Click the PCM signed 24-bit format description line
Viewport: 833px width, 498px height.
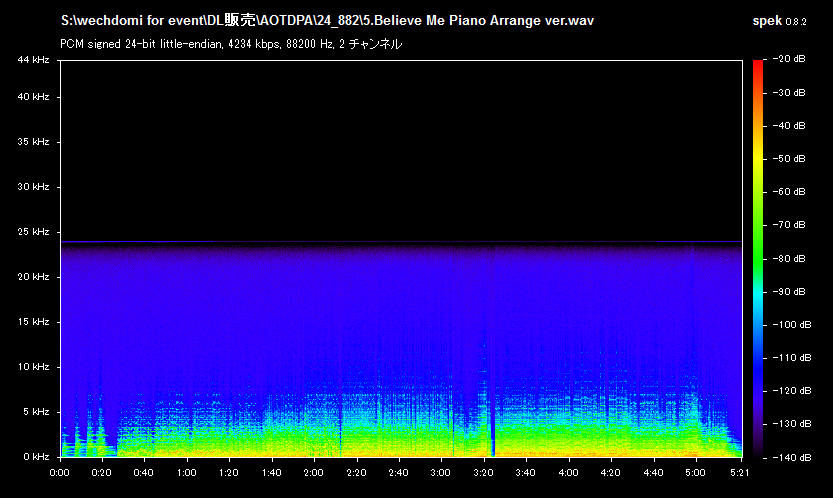231,44
